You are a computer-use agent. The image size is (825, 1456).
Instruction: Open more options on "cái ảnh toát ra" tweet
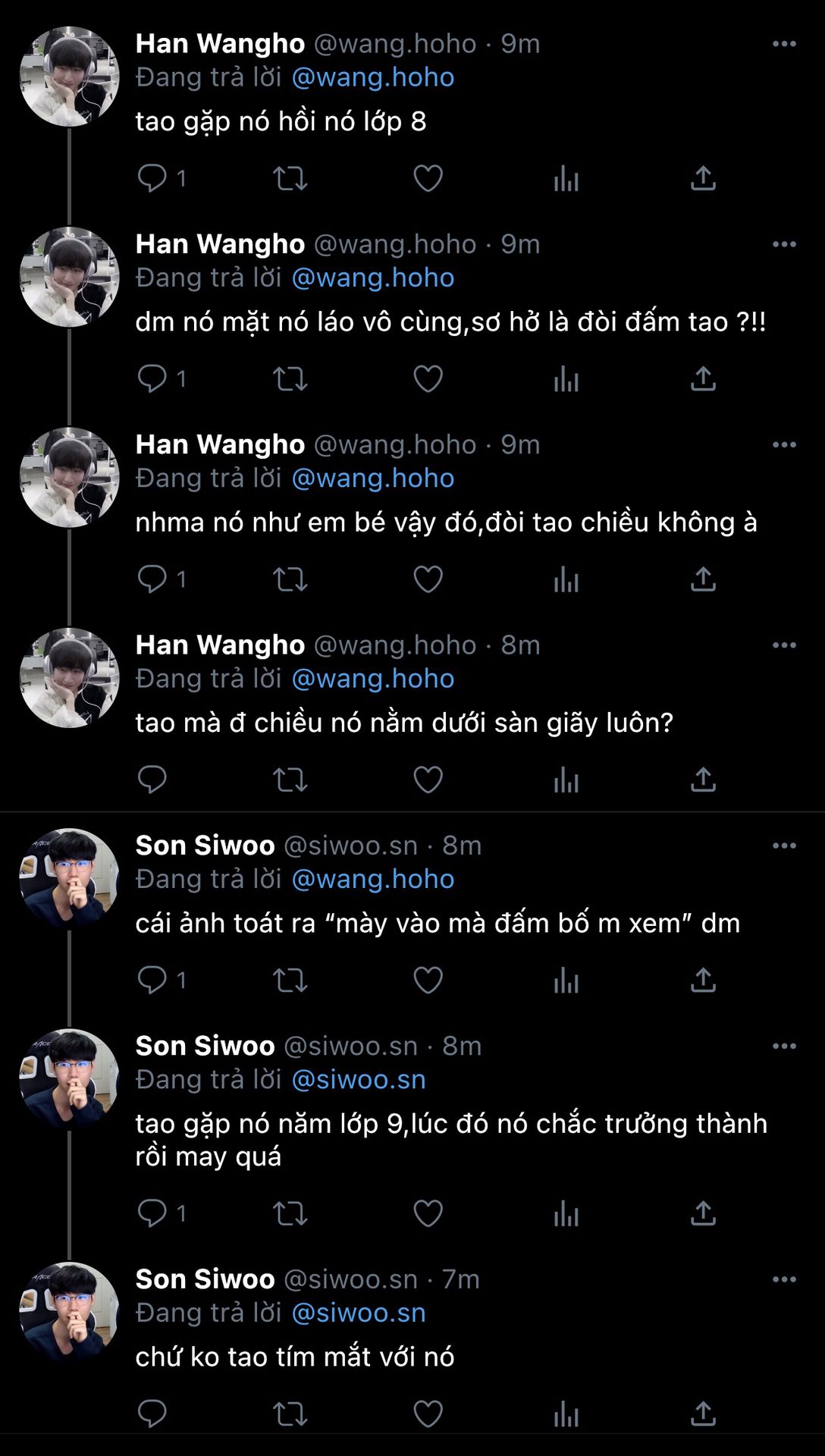[x=784, y=846]
